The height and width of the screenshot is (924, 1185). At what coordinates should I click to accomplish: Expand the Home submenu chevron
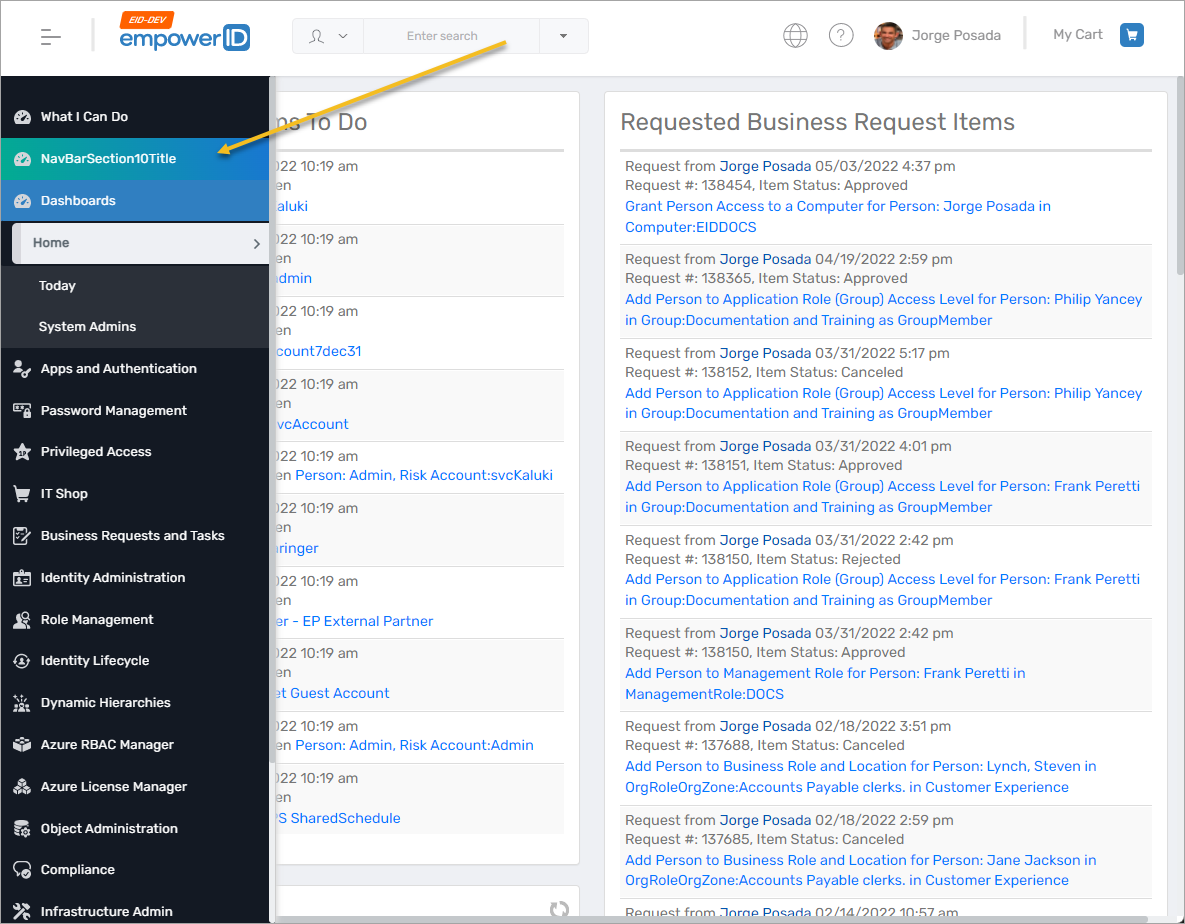pyautogui.click(x=257, y=242)
